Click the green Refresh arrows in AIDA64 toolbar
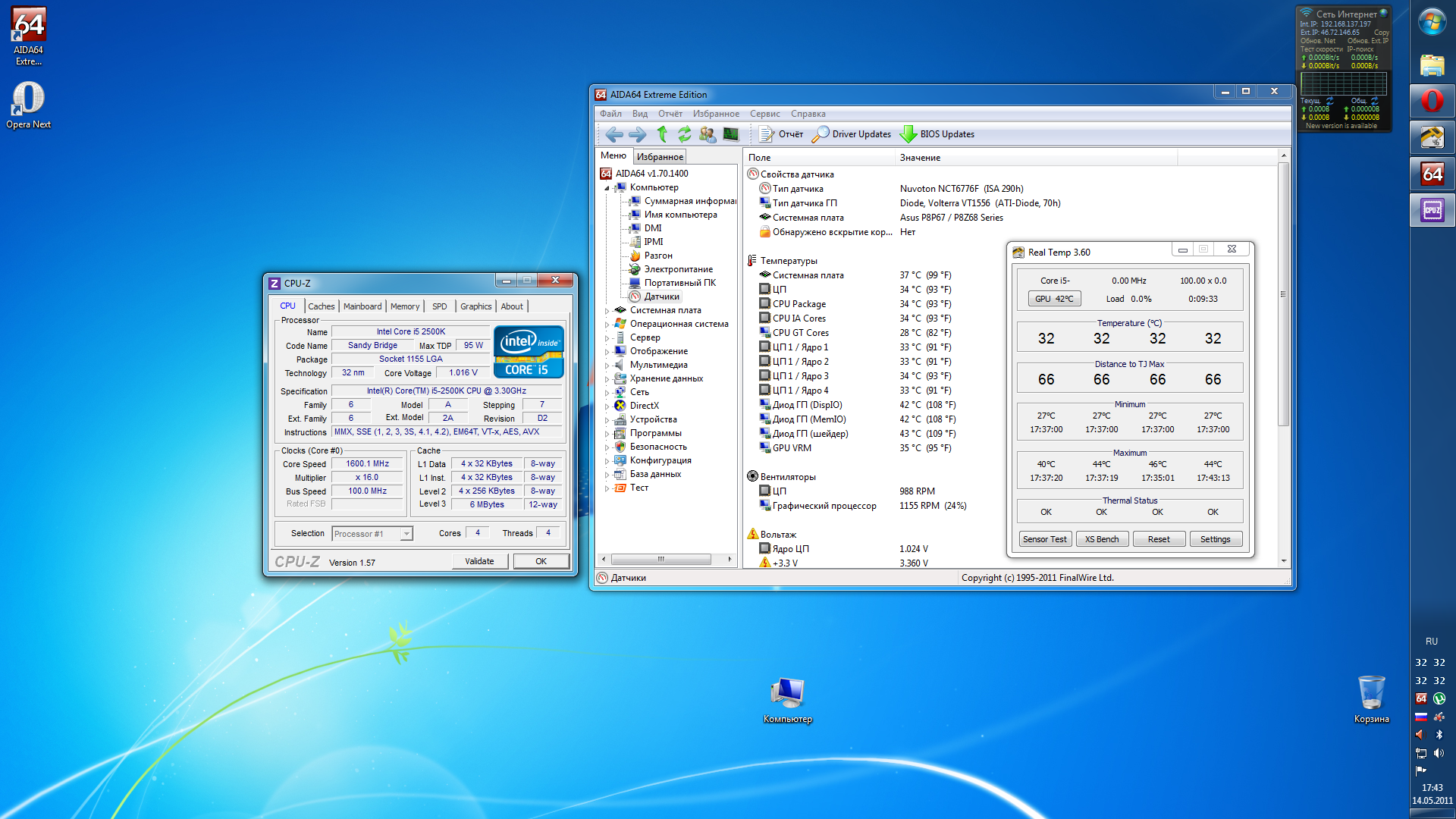The image size is (1456, 819). (x=684, y=134)
